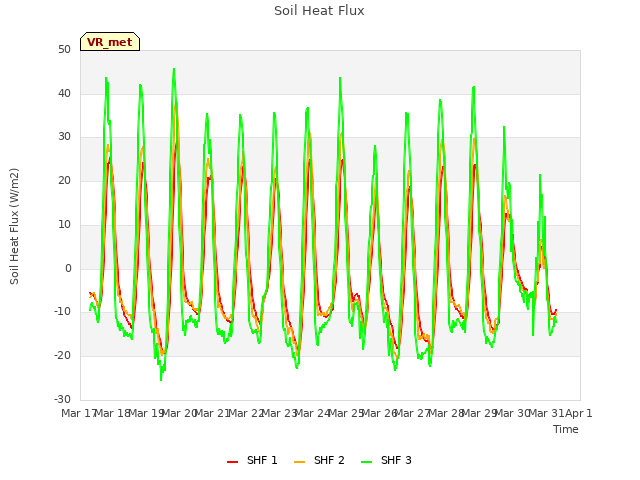Screen dimensions: 640x480
Task: Click the SHF 3 legend entry
Action: coord(386,460)
